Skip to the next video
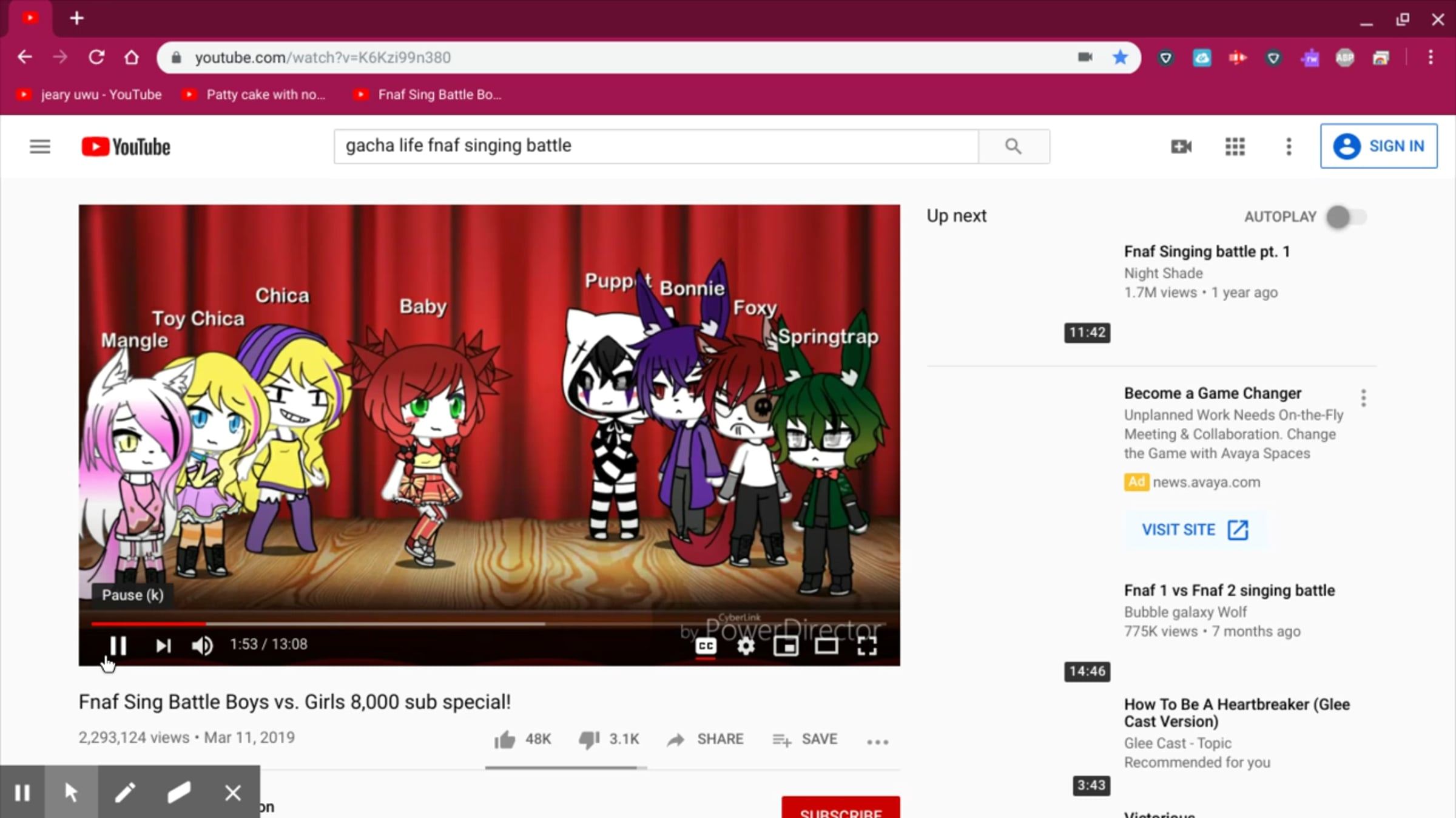Screen dimensions: 1456x818 click(x=163, y=645)
